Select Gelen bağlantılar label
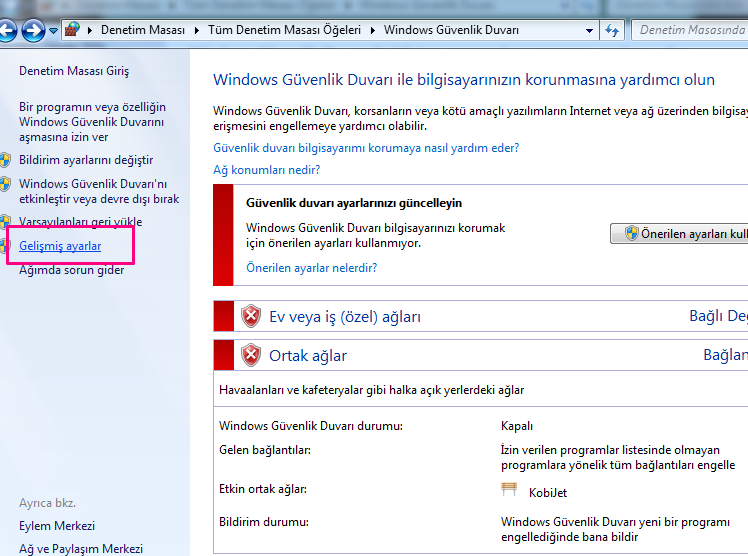The width and height of the screenshot is (748, 556). (265, 450)
